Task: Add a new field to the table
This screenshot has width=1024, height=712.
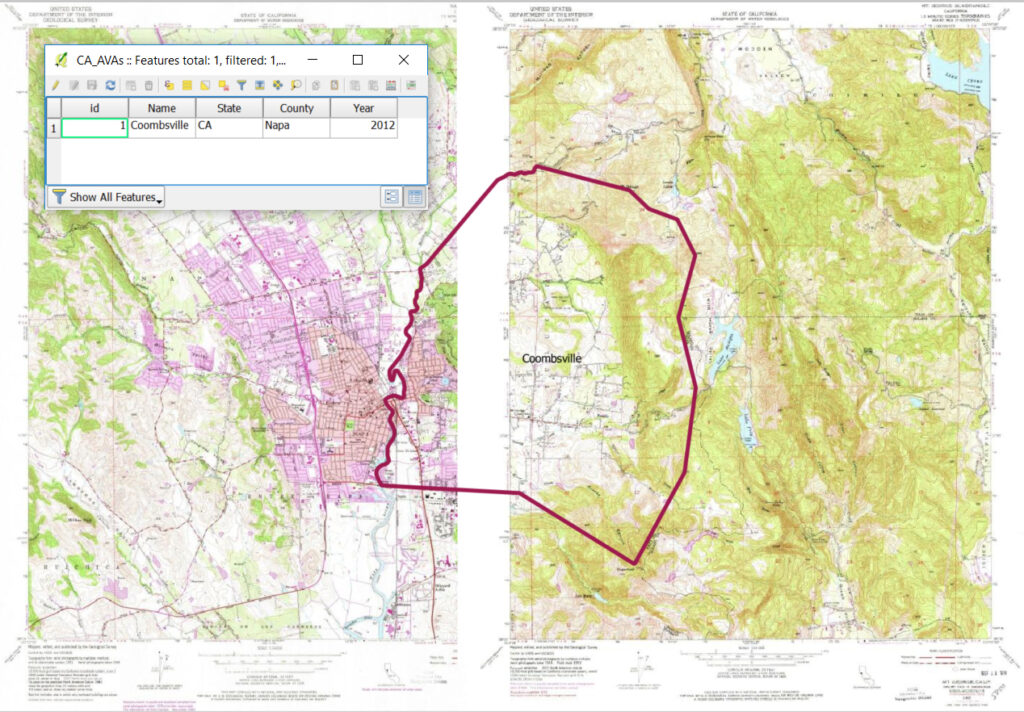Action: [355, 85]
